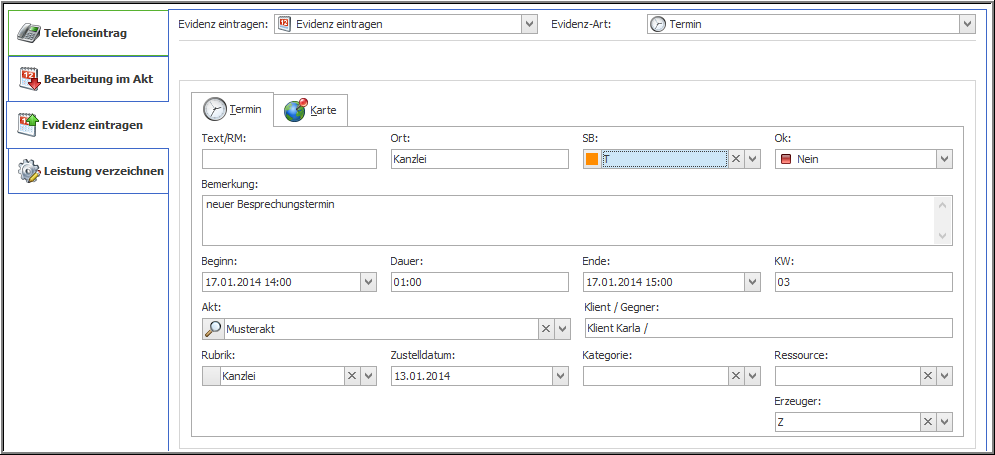Switch to the Karte tab
The image size is (995, 455).
click(x=311, y=110)
